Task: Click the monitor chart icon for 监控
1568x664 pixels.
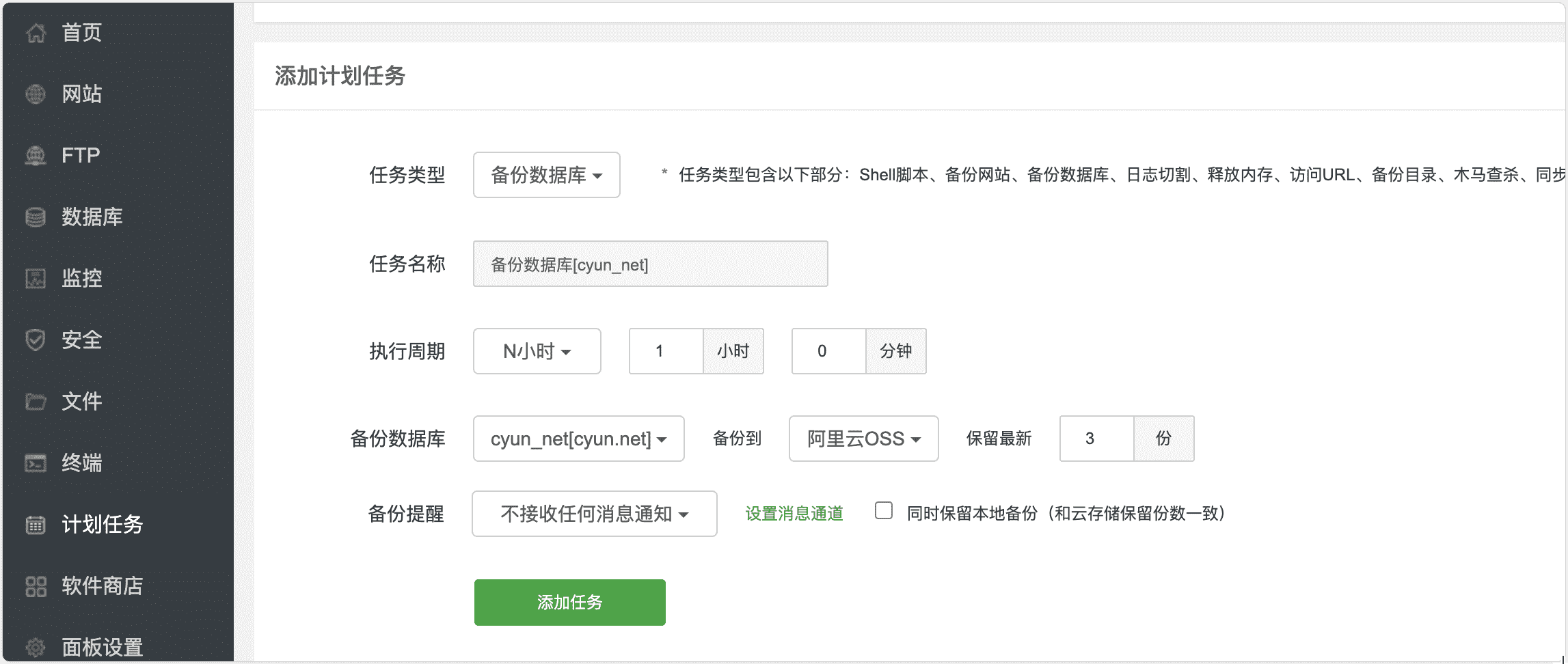Action: click(x=36, y=278)
